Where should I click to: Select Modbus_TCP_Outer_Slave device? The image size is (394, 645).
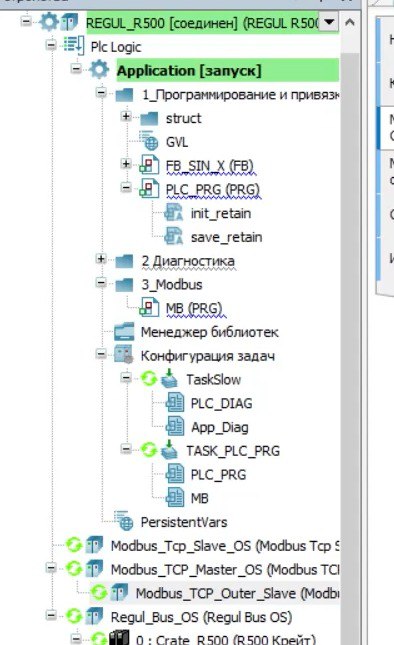pyautogui.click(x=236, y=593)
